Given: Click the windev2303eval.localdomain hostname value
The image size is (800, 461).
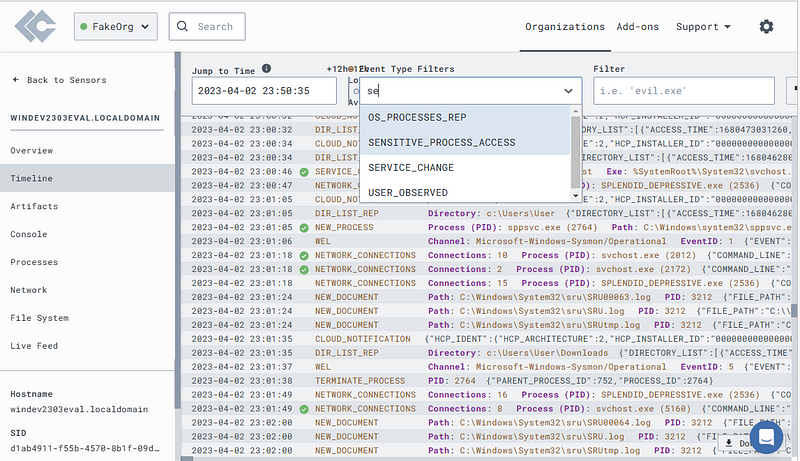Looking at the screenshot, I should (79, 409).
